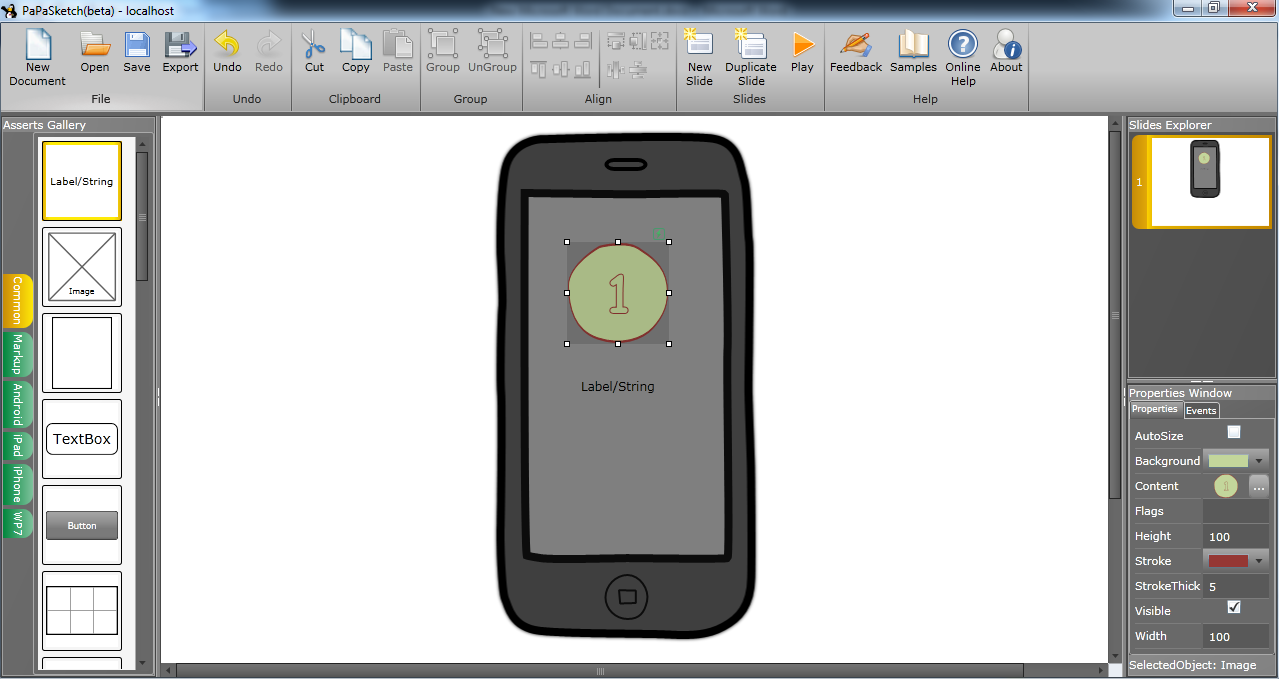The height and width of the screenshot is (679, 1279).
Task: Duplicate the current slide
Action: 751,58
